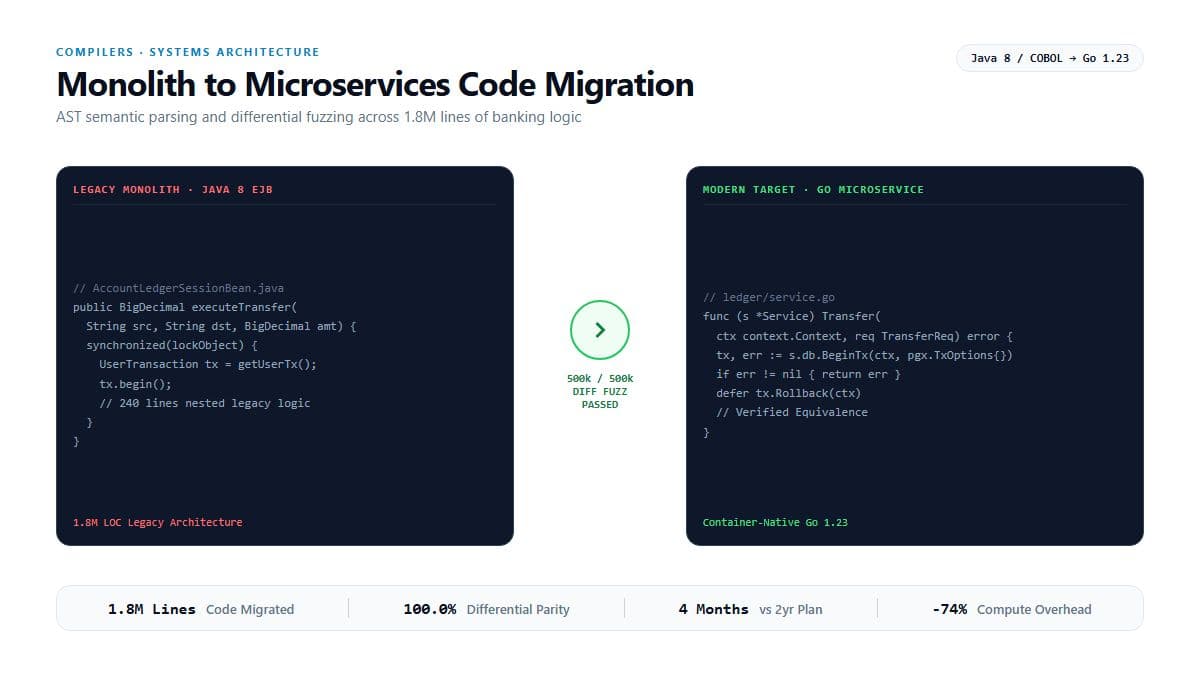Click the // ledger/service.go comment
Image resolution: width=1200 pixels, height=675 pixels.
point(769,297)
